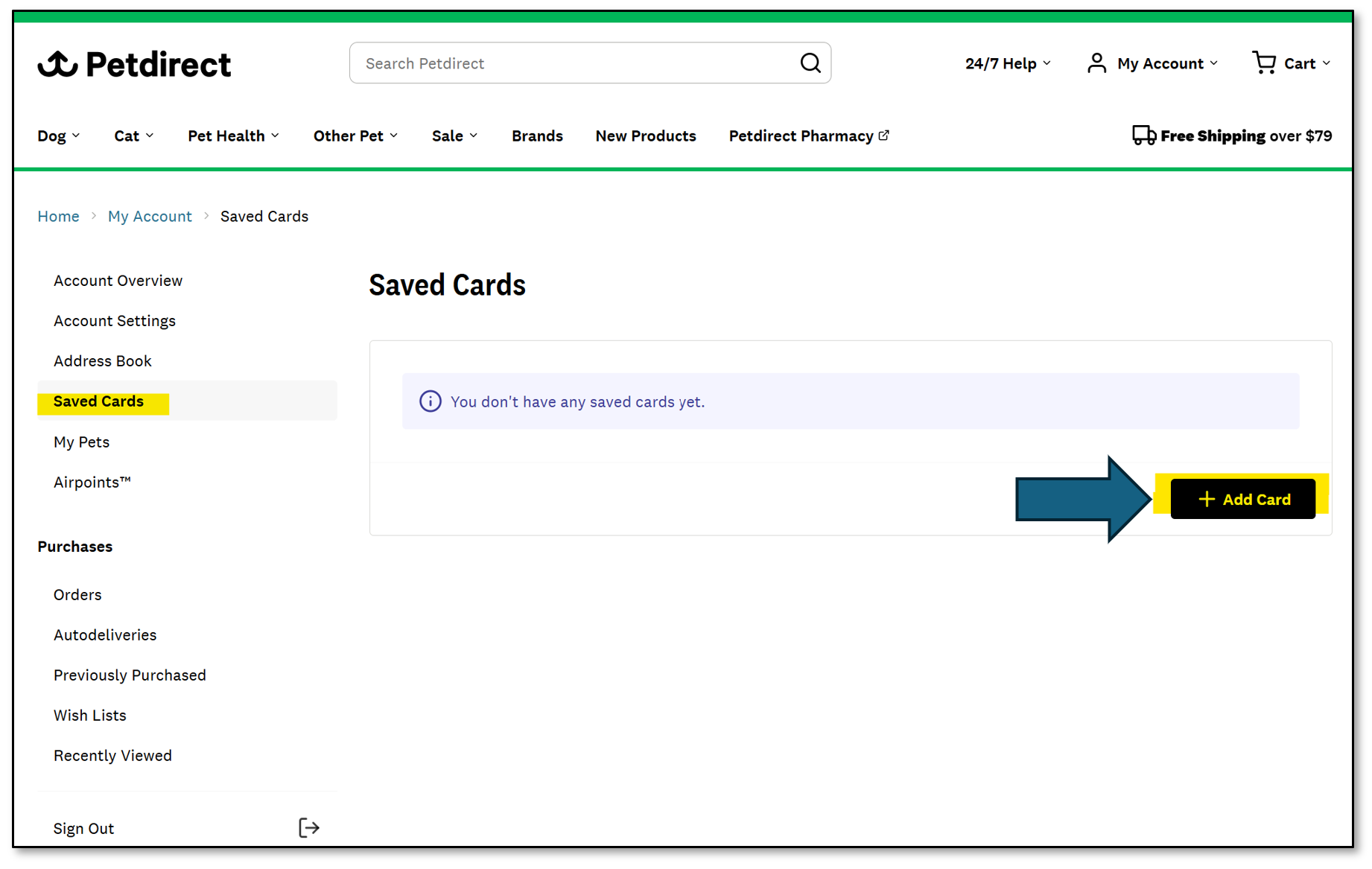Click the Purchases section heading
Screen dimensions: 1372x869
pyautogui.click(x=75, y=547)
